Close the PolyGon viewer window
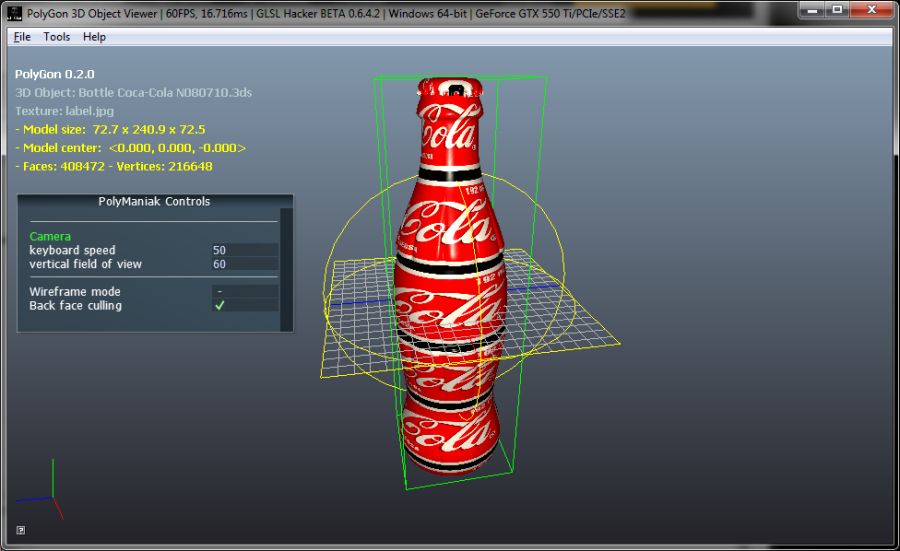This screenshot has height=551, width=900. (x=871, y=10)
